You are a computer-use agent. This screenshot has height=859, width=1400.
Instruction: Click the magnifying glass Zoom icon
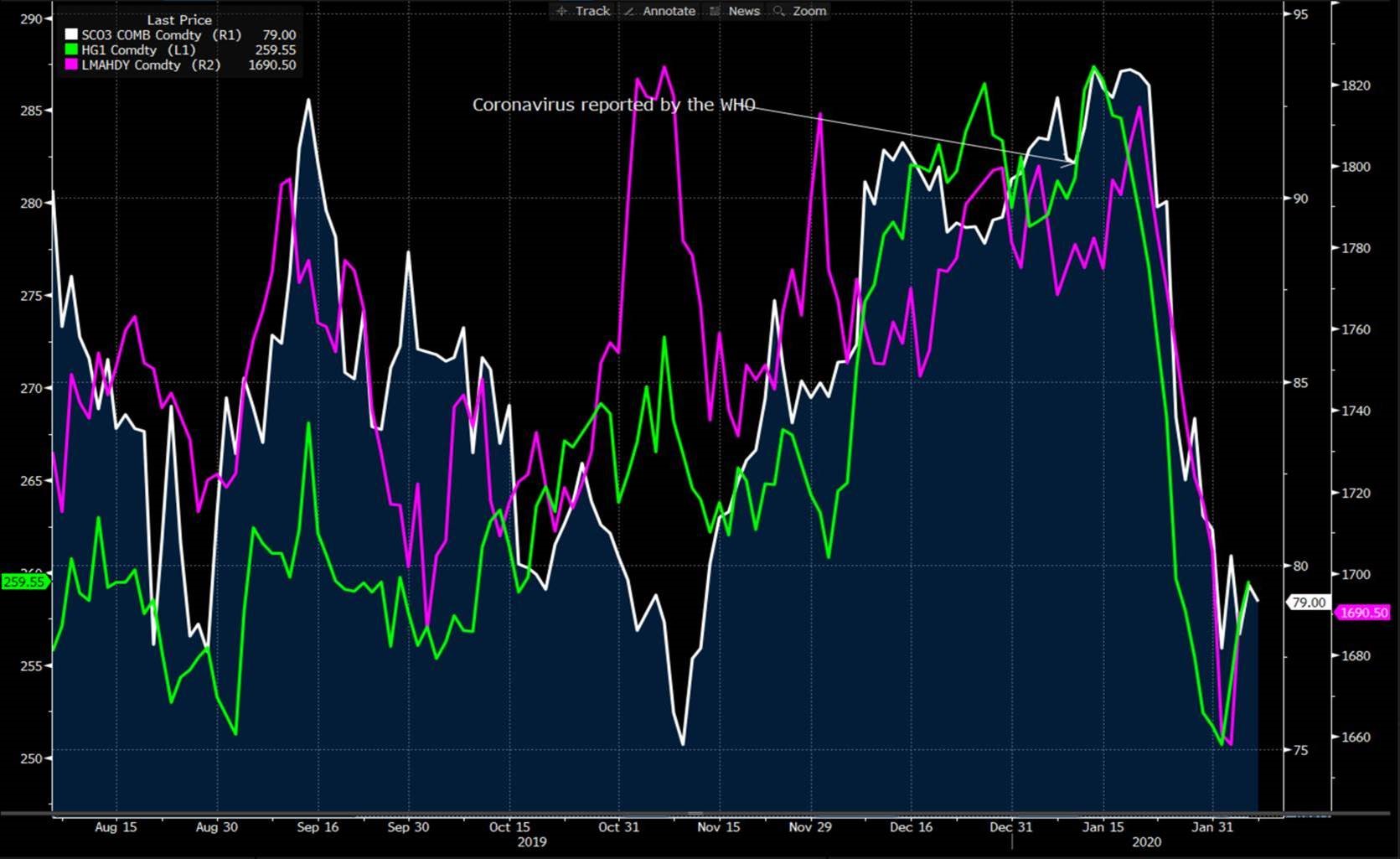point(779,11)
